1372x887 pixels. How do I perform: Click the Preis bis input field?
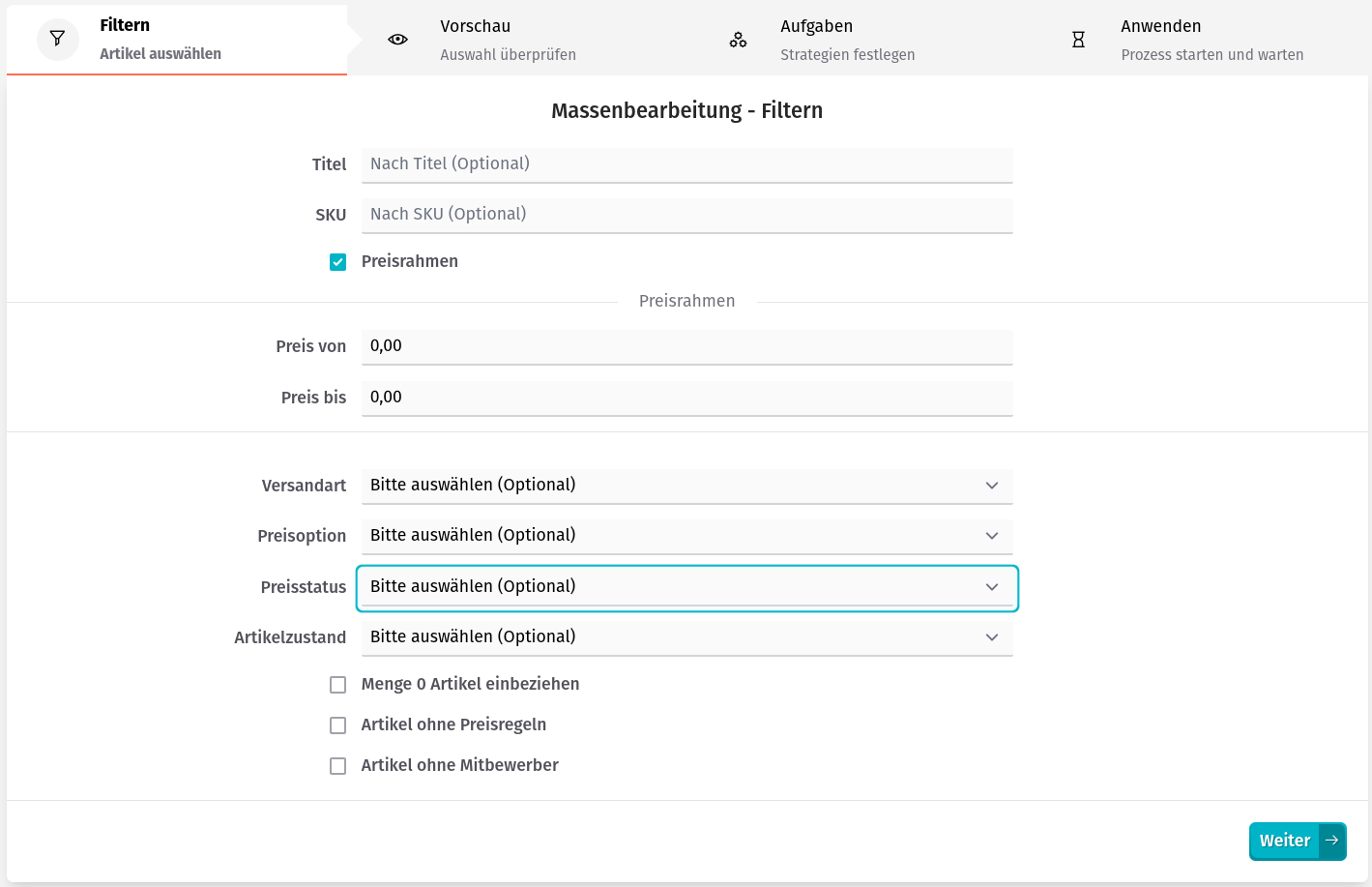click(686, 398)
